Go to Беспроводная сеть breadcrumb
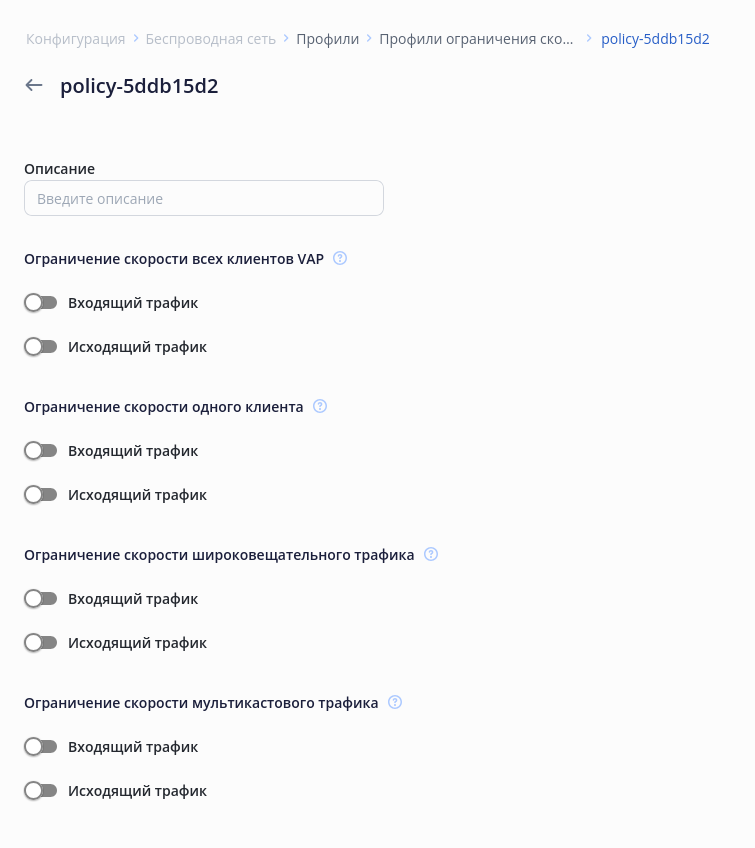 pos(211,39)
